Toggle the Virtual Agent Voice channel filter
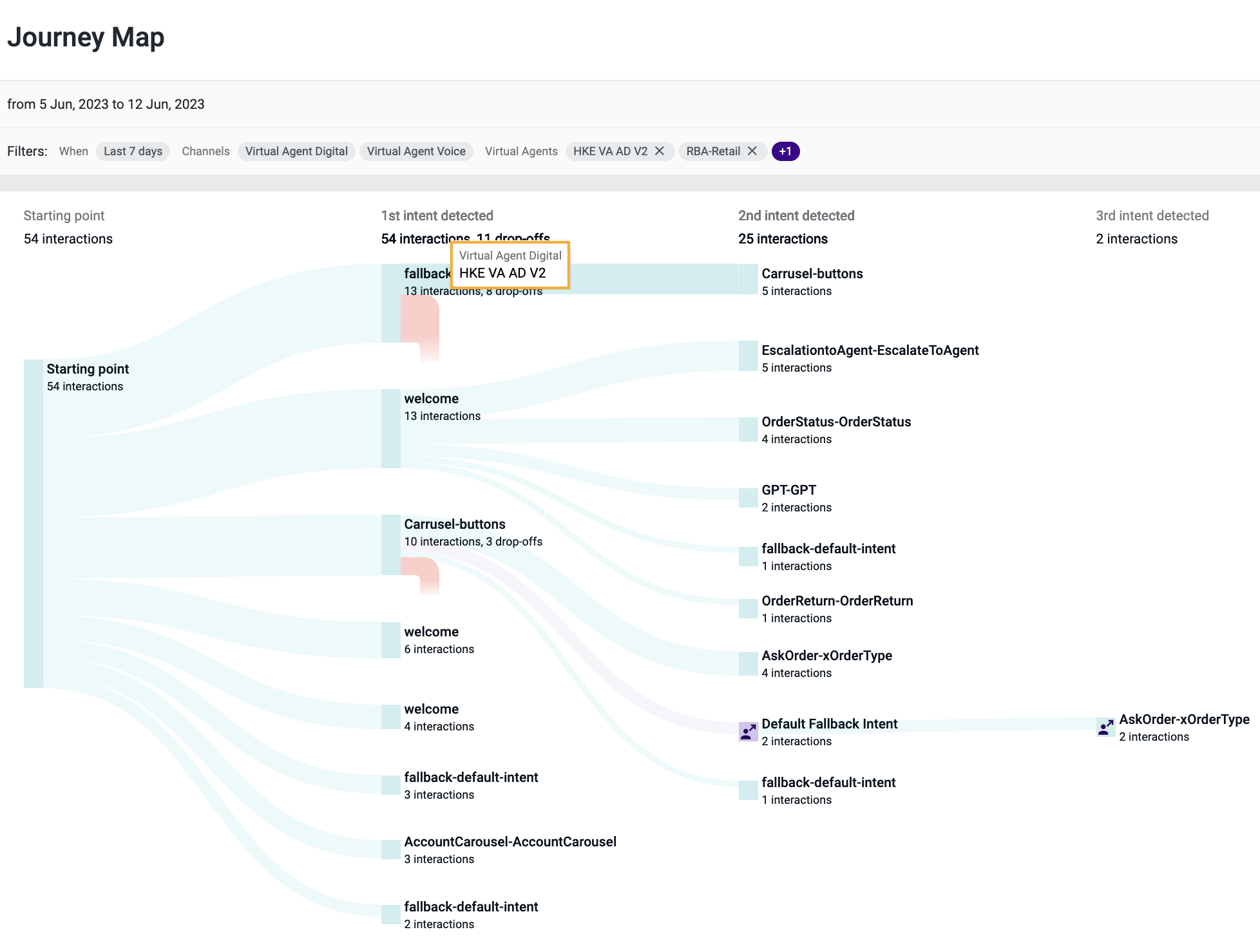The width and height of the screenshot is (1260, 952). (x=416, y=151)
